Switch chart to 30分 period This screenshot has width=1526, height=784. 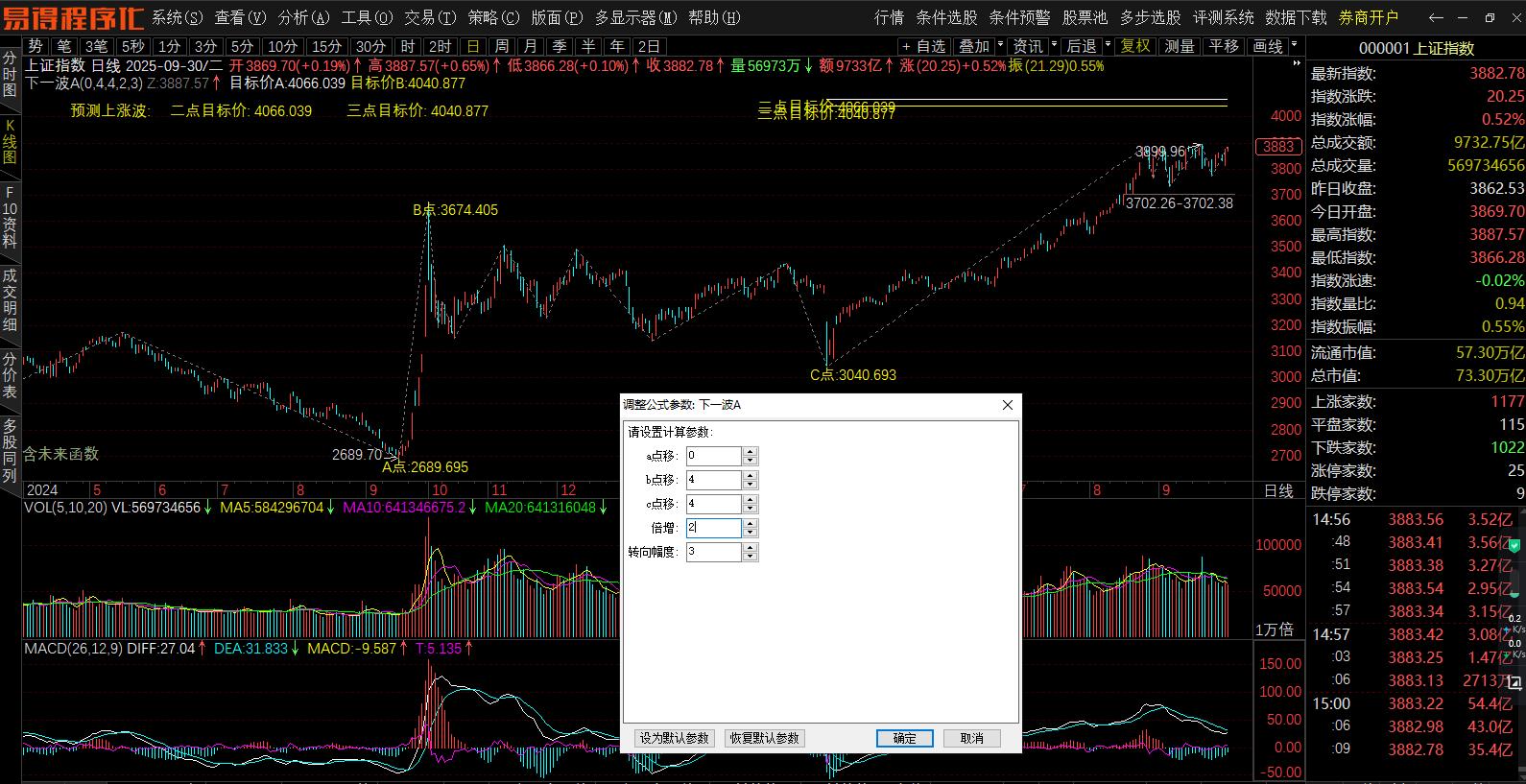click(370, 46)
